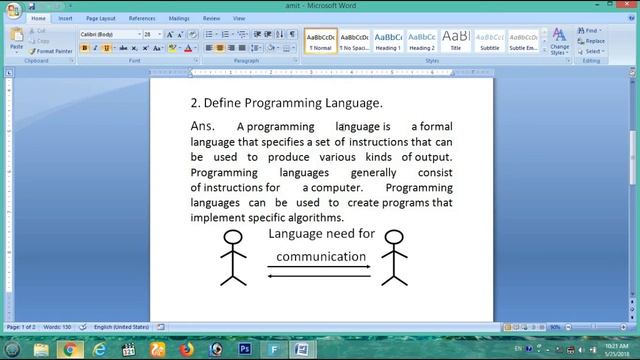Click the Format Painter tool
The width and height of the screenshot is (640, 360).
(51, 51)
